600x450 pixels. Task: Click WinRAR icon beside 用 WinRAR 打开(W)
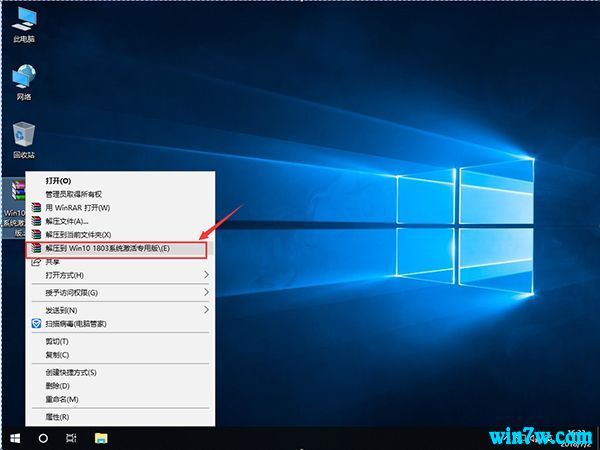pyautogui.click(x=36, y=208)
